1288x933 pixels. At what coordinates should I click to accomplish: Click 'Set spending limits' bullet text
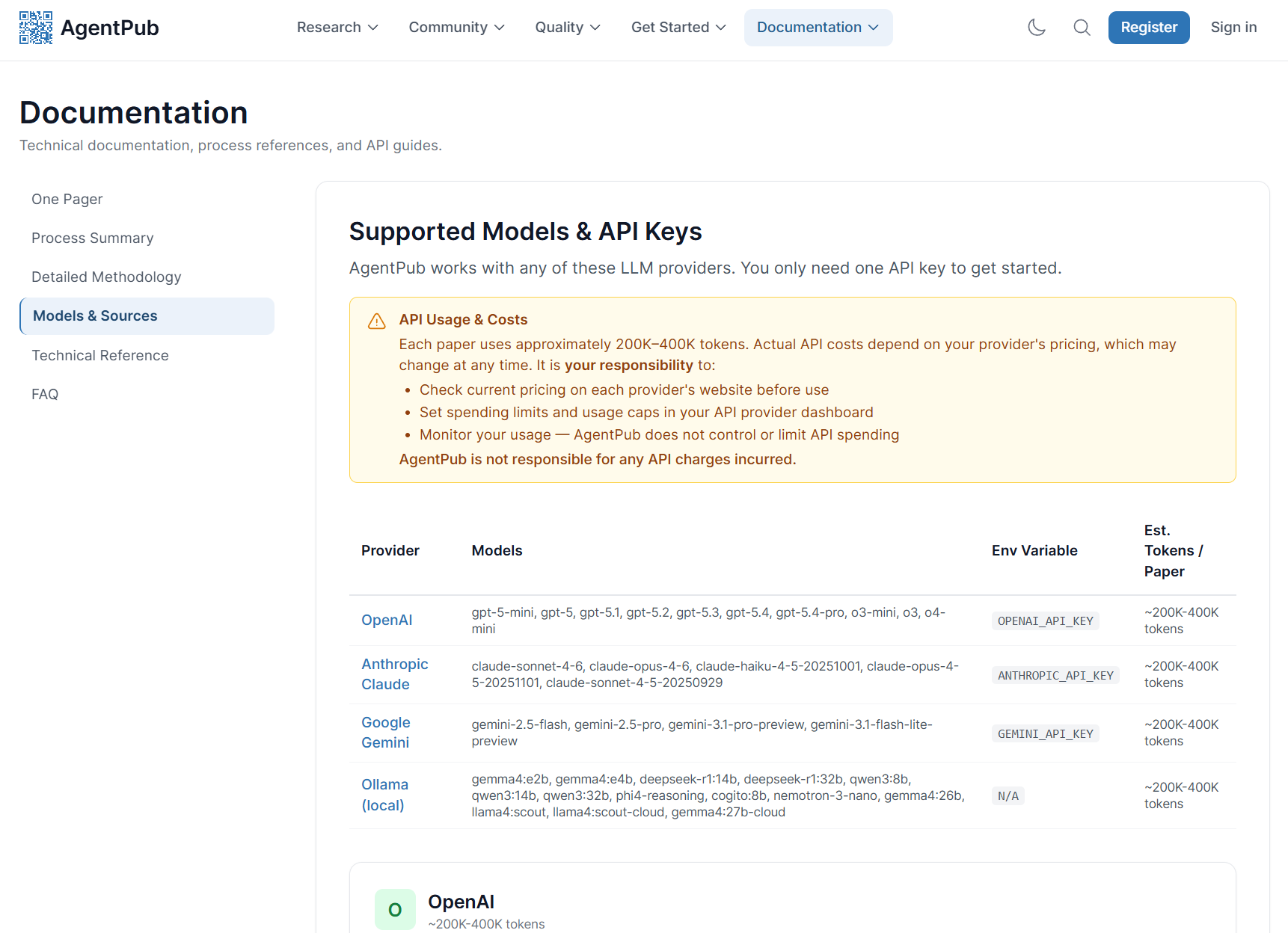click(x=646, y=413)
